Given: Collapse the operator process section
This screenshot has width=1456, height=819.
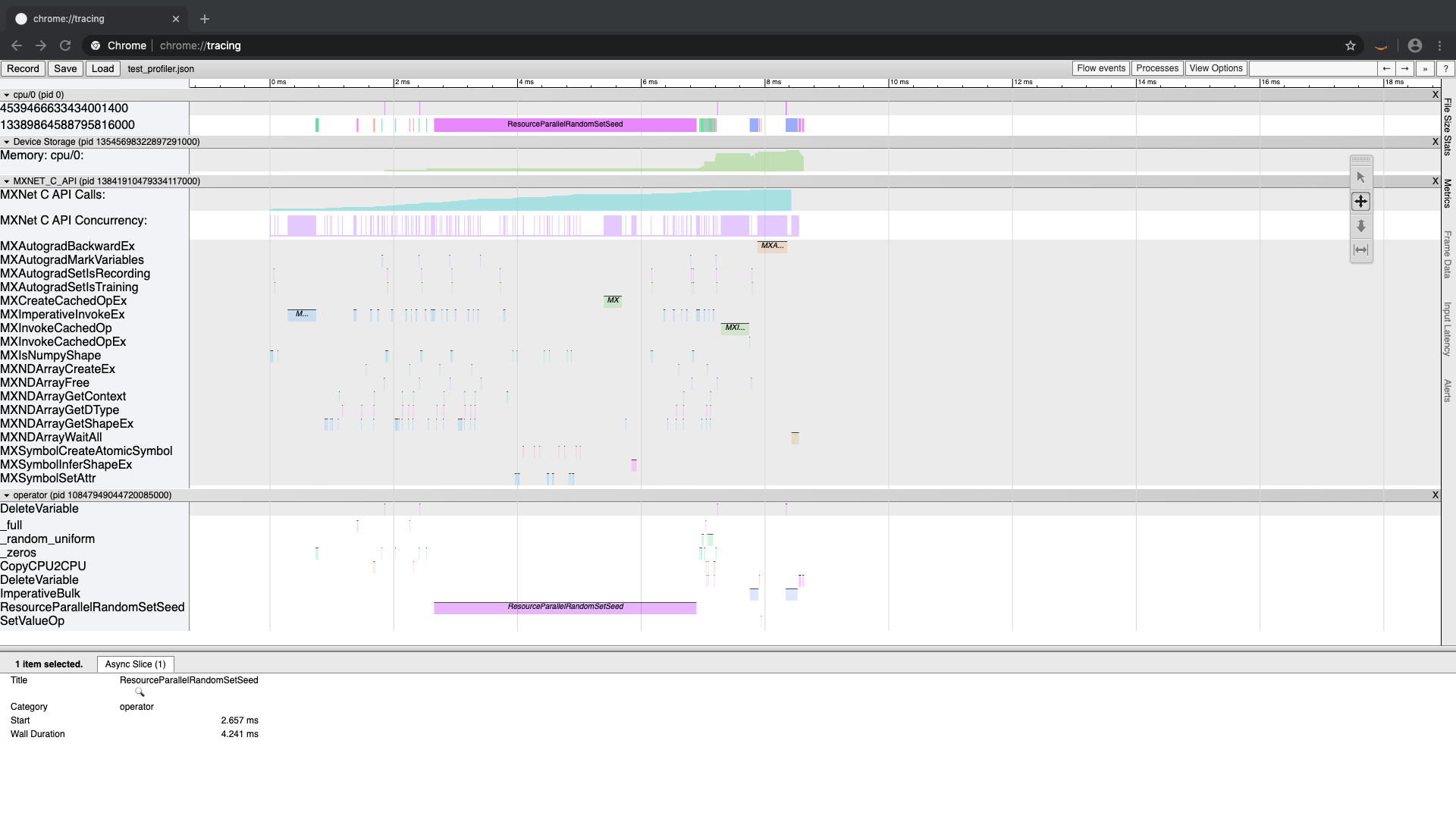Looking at the screenshot, I should point(7,495).
